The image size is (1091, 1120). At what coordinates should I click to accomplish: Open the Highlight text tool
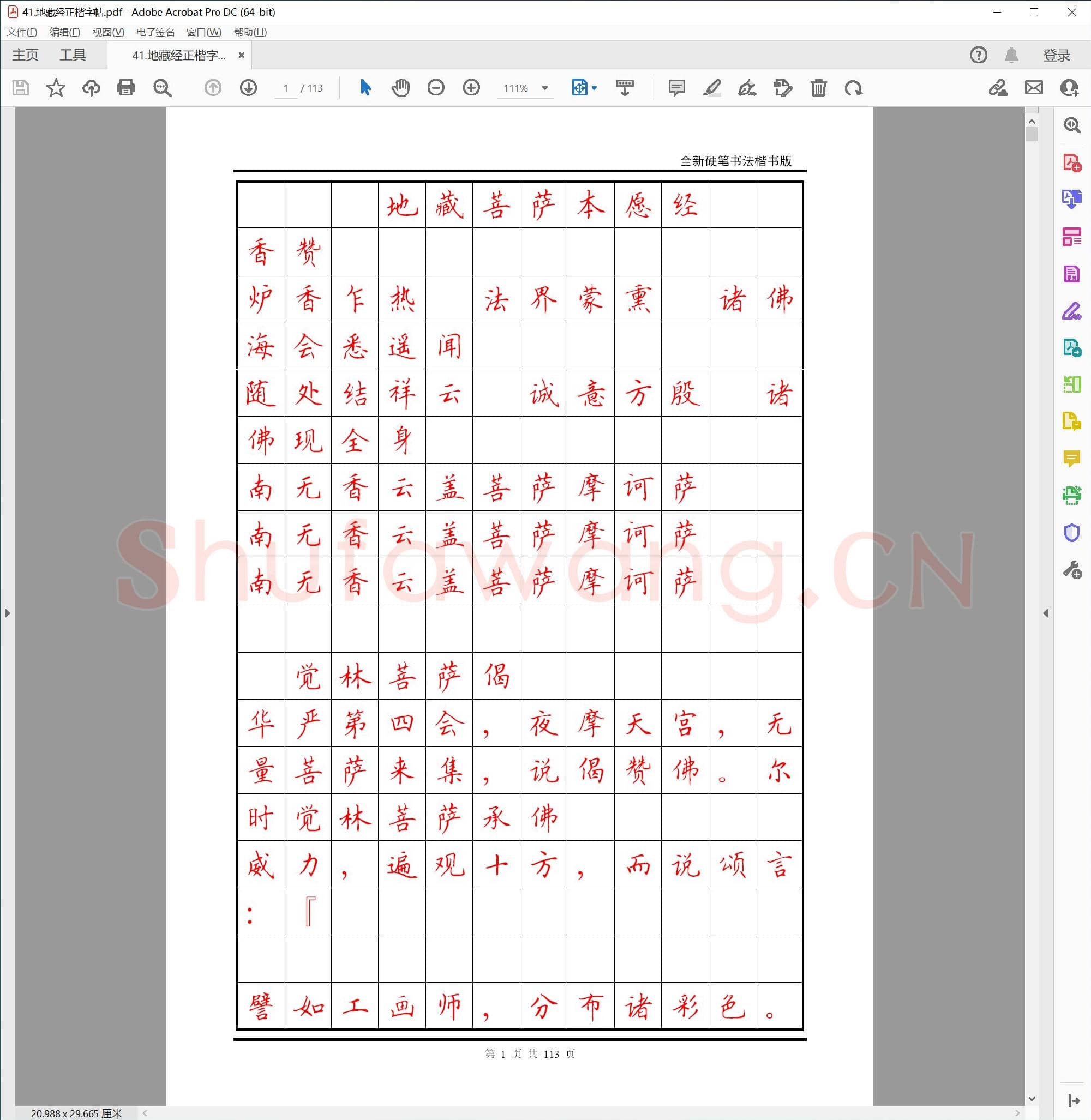point(712,88)
